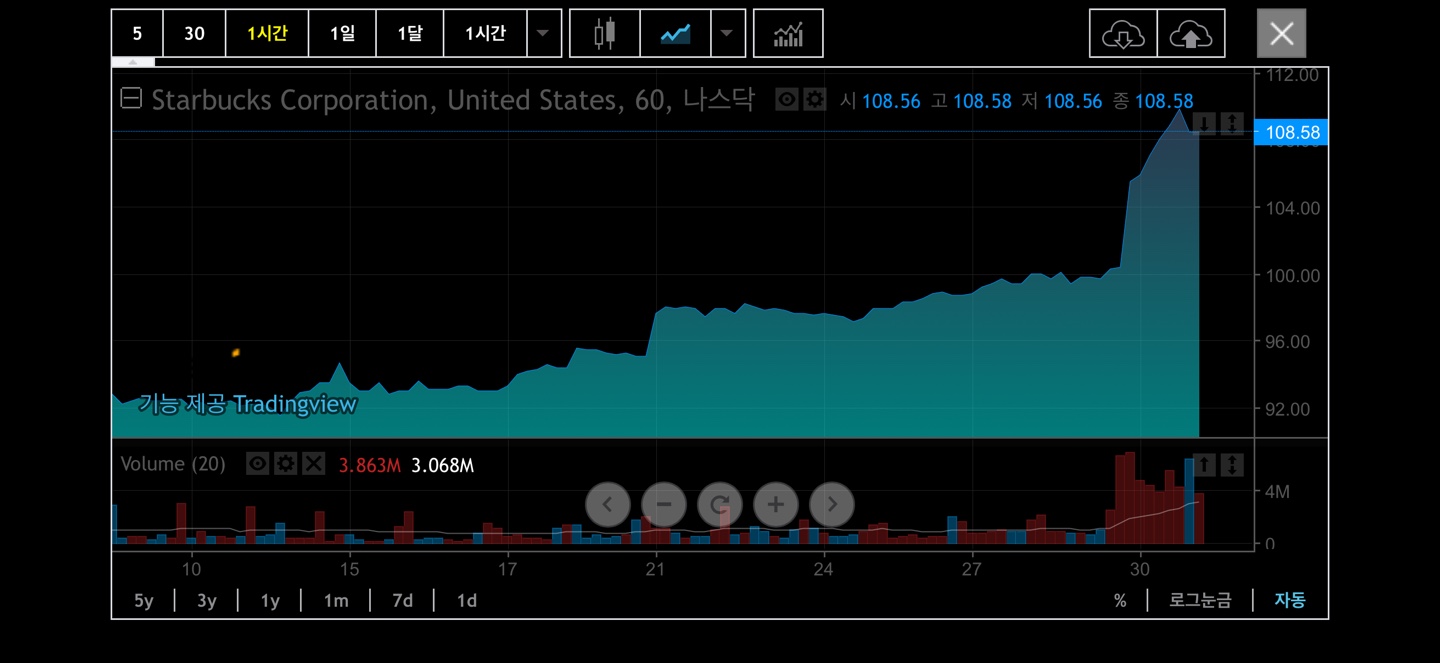Select the area line chart style

tap(675, 33)
